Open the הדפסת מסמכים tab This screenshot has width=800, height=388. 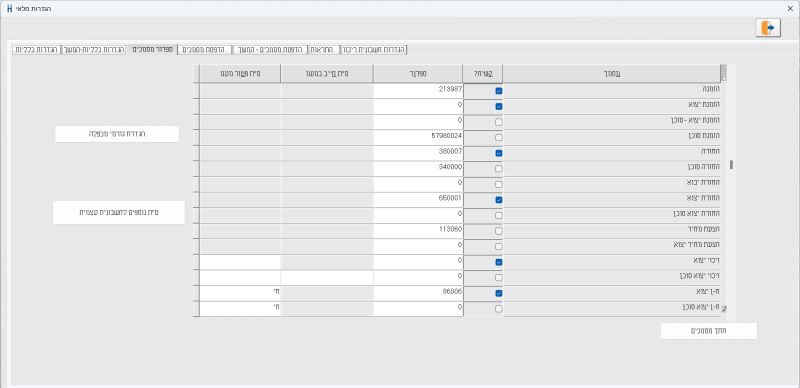pos(205,50)
